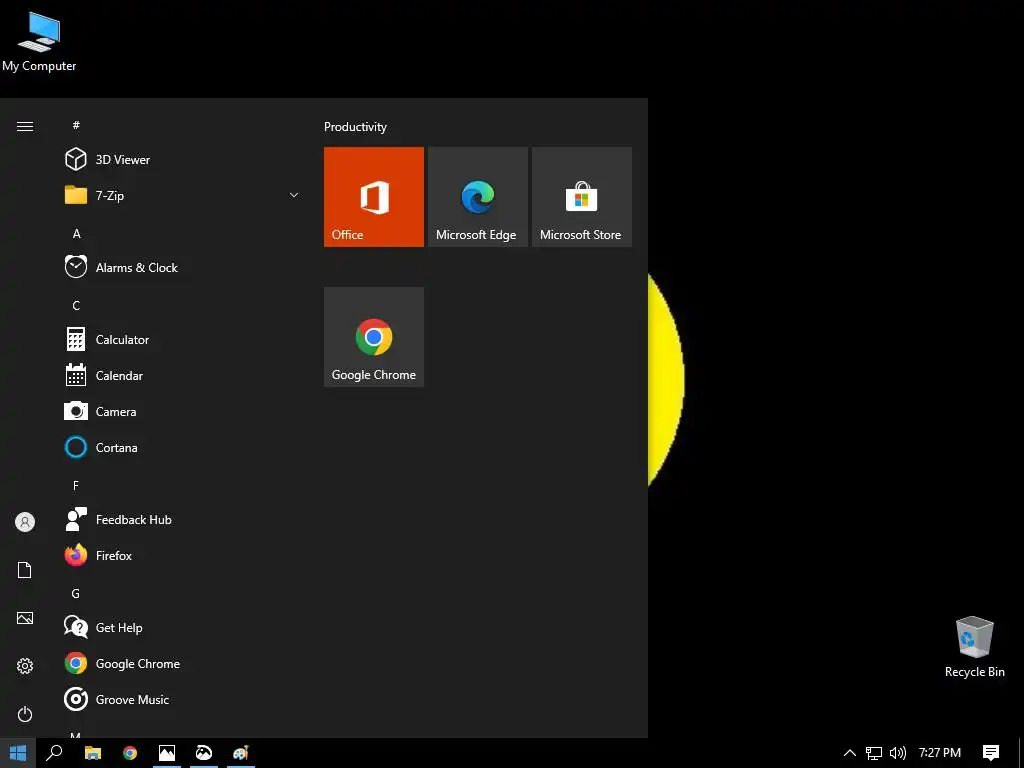The height and width of the screenshot is (768, 1024).
Task: Open Chrome from the taskbar
Action: click(x=130, y=753)
